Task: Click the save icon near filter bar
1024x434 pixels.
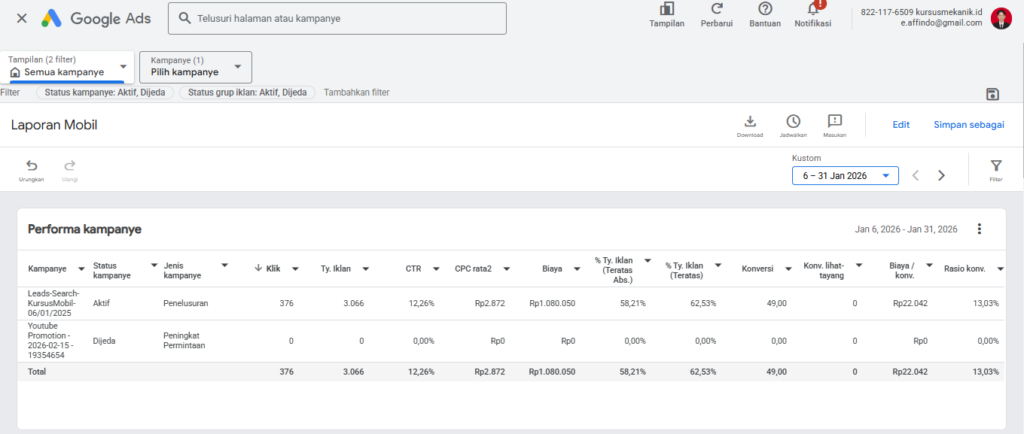Action: point(992,94)
